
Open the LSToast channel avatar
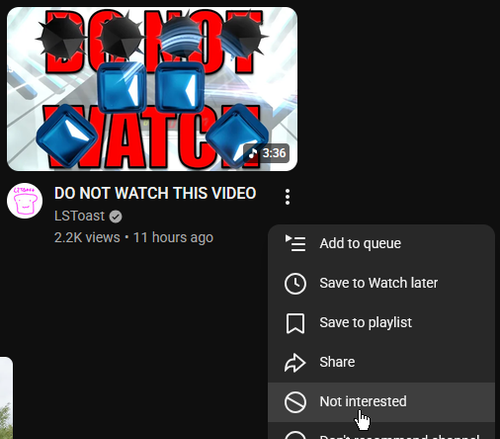[x=25, y=201]
